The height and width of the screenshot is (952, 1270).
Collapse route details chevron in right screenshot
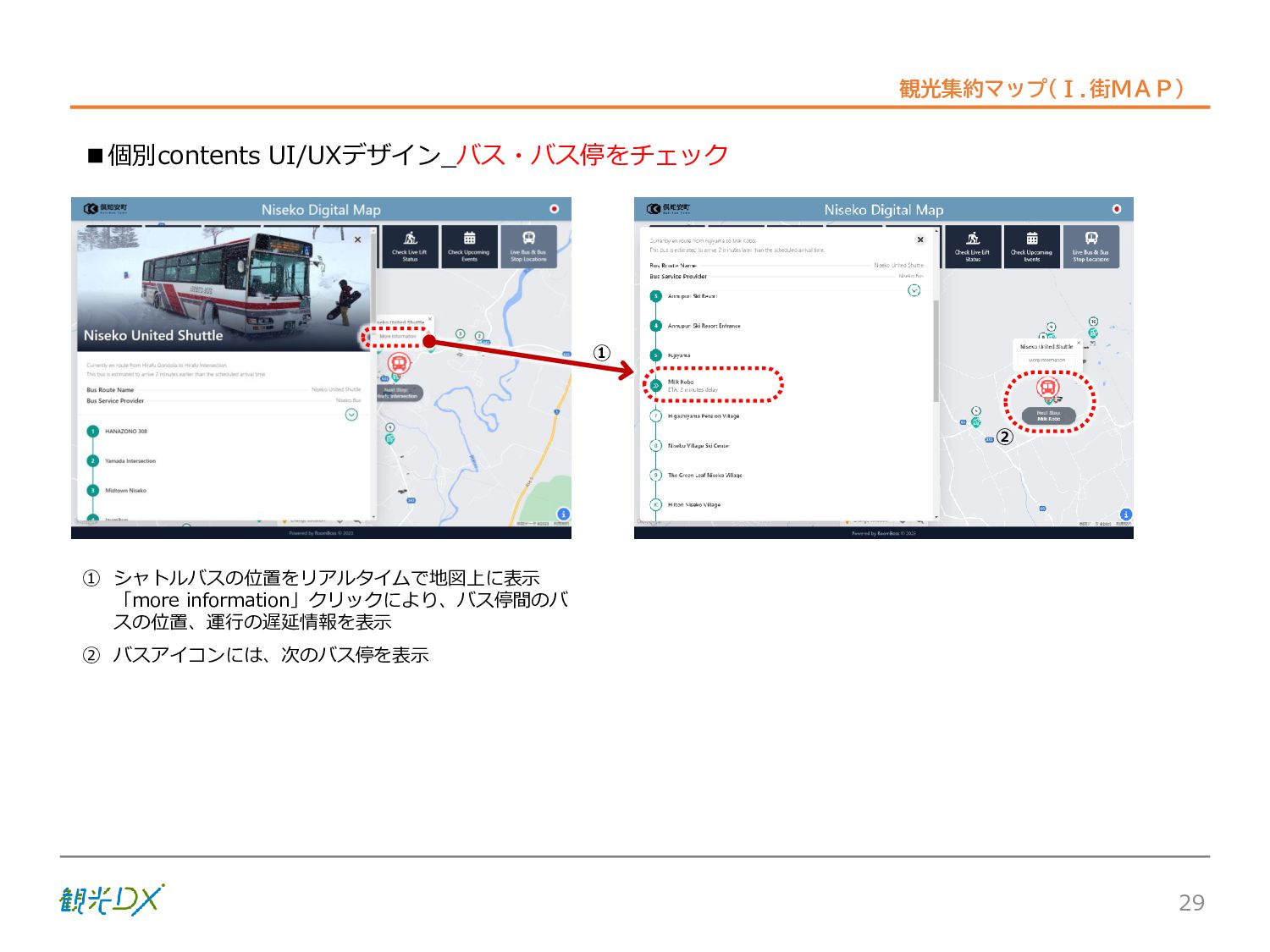pos(914,290)
